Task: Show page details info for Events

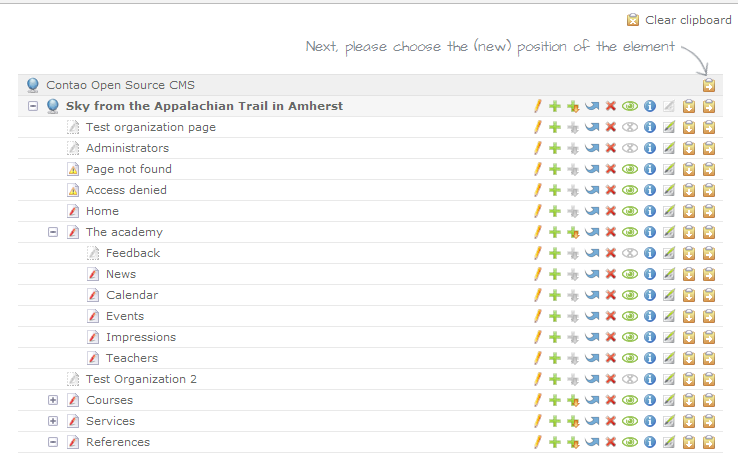Action: pyautogui.click(x=649, y=316)
